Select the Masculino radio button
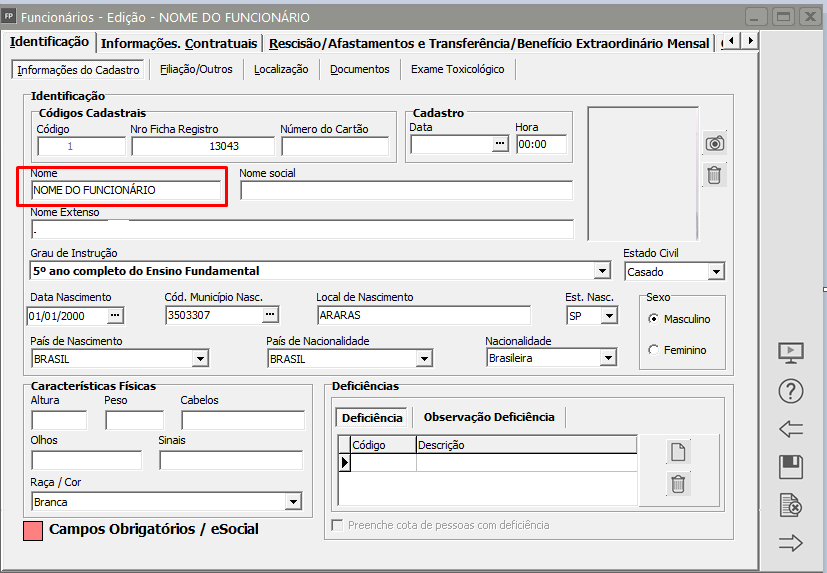Screen dimensions: 827x573 [654, 319]
